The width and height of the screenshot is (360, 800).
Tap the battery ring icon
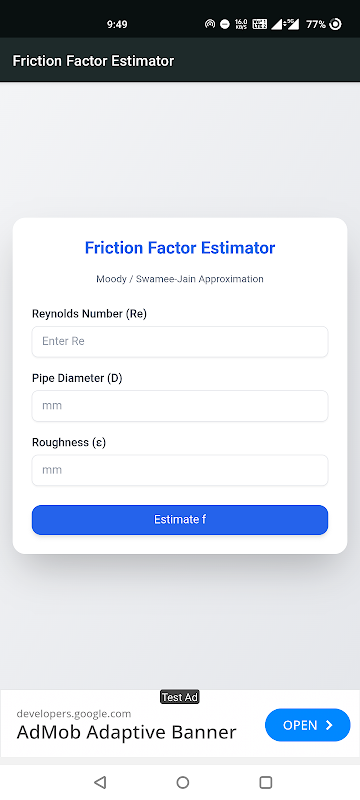pos(336,24)
